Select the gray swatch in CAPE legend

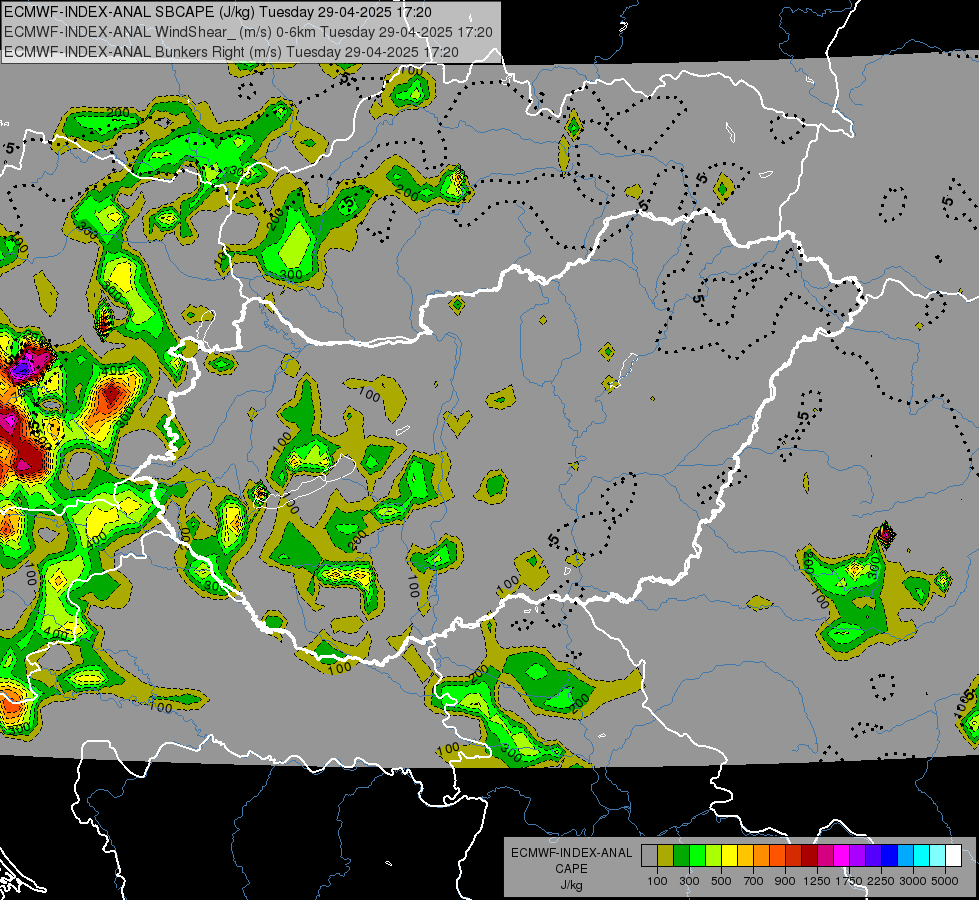coord(649,856)
